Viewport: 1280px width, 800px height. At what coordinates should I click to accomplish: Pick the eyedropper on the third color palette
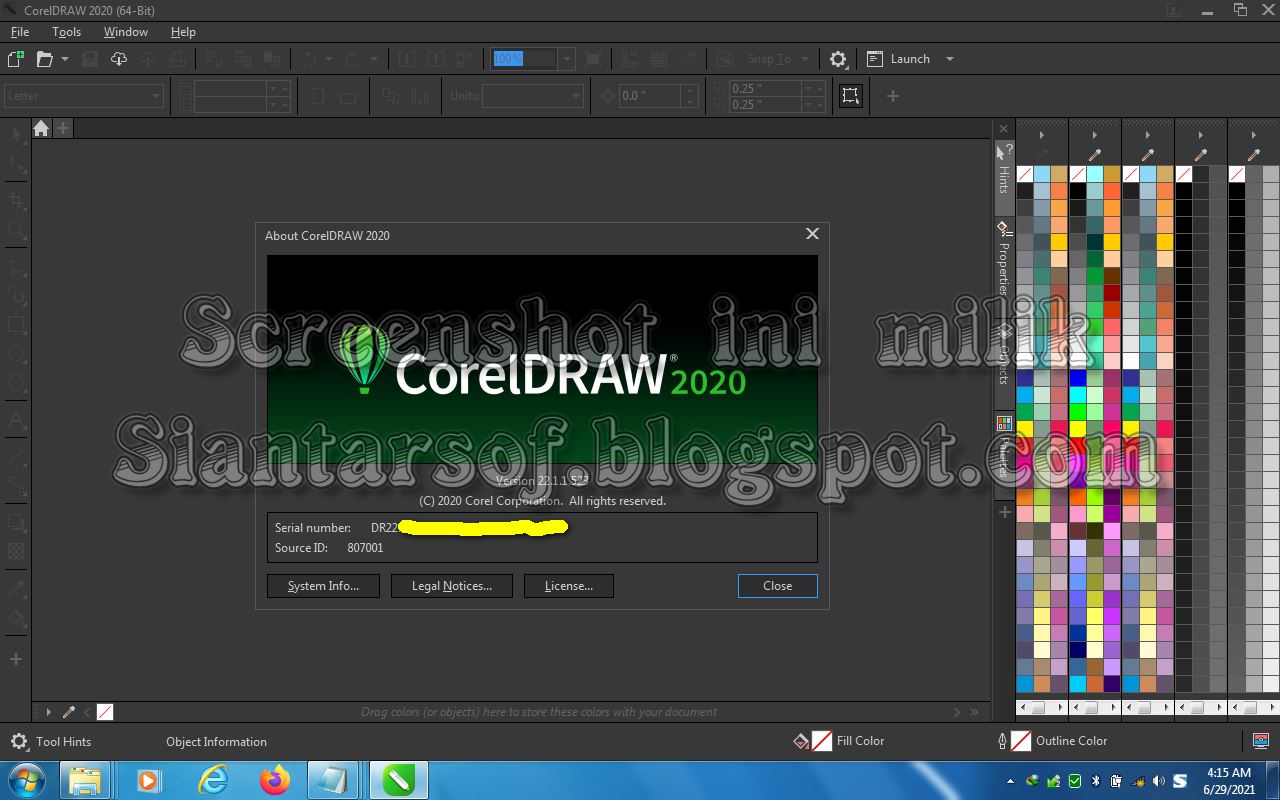click(x=1148, y=155)
